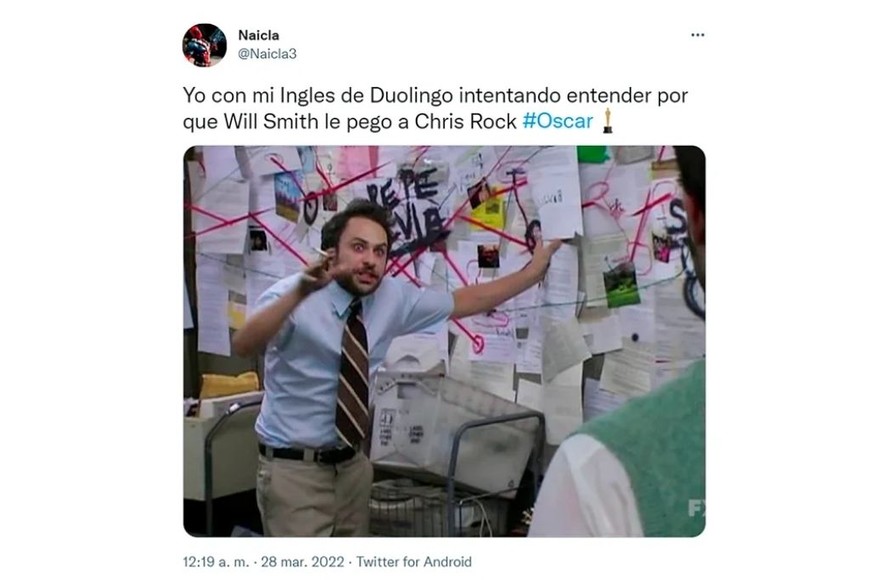
Task: Open the Twitter for Android source link
Action: click(x=414, y=562)
